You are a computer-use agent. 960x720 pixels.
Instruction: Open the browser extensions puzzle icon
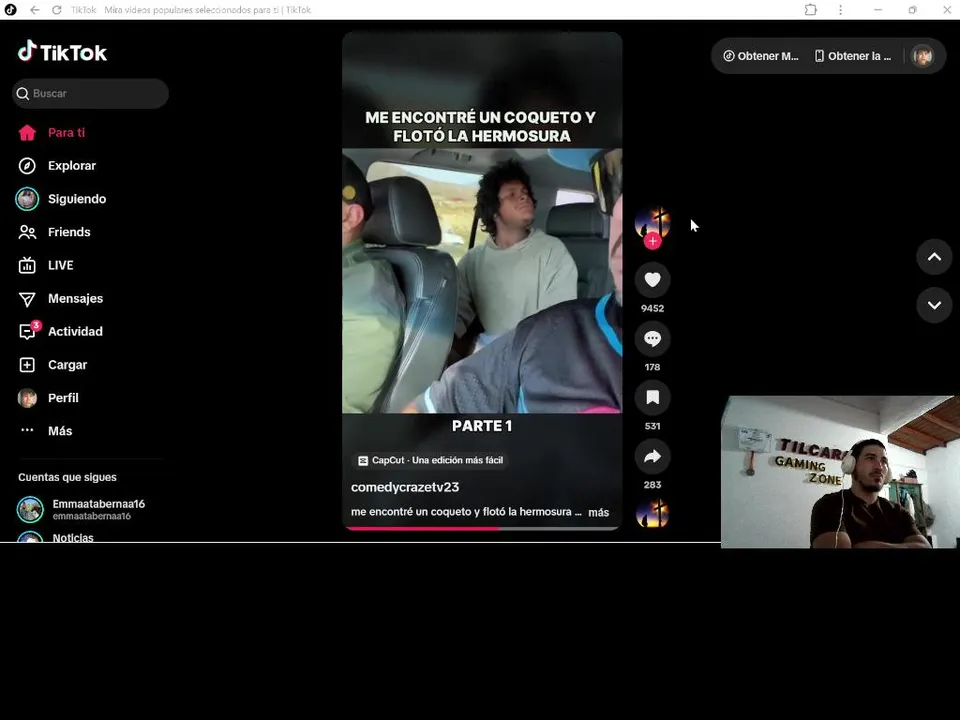811,10
